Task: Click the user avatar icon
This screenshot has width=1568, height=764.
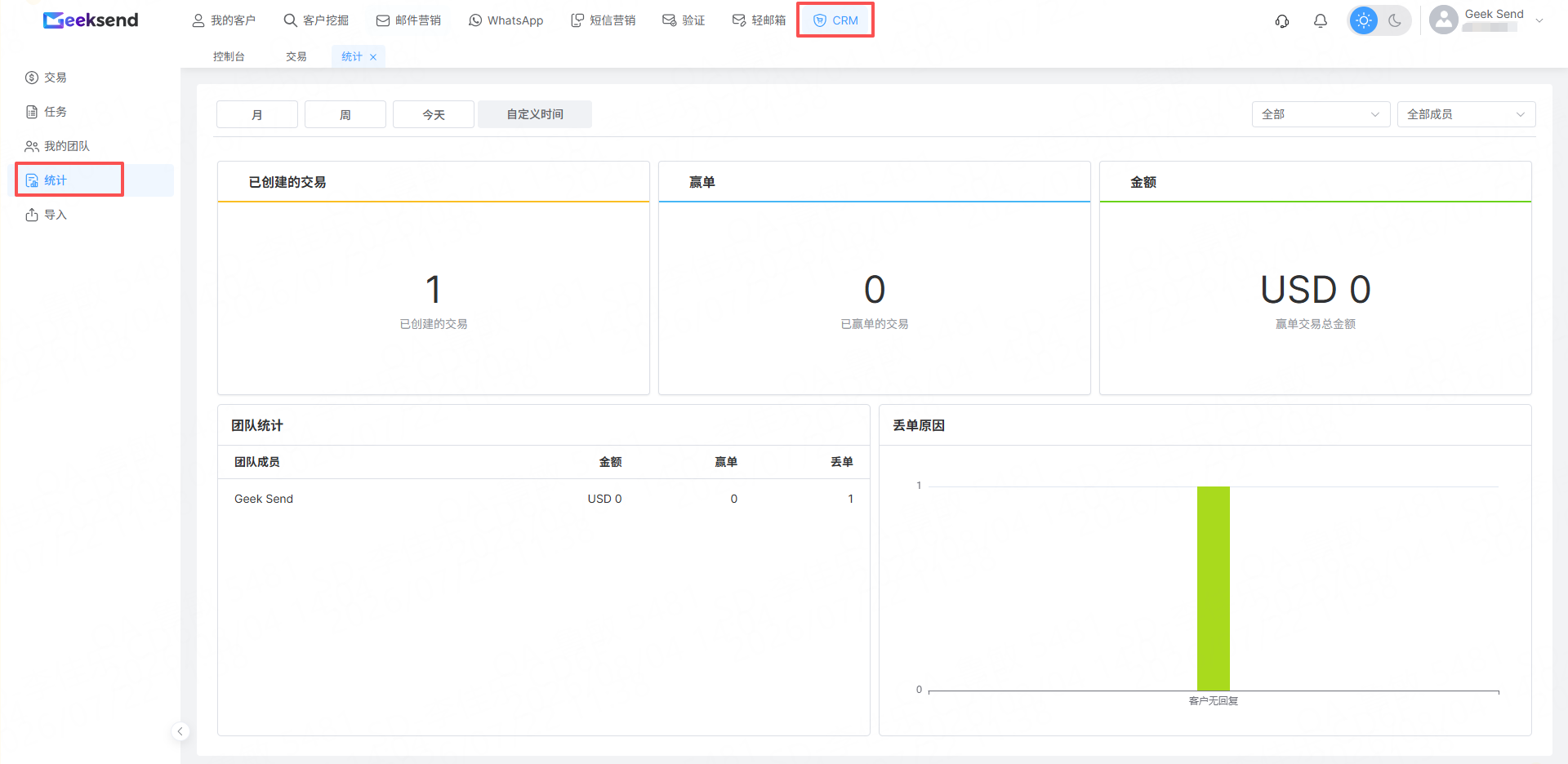Action: 1444,20
